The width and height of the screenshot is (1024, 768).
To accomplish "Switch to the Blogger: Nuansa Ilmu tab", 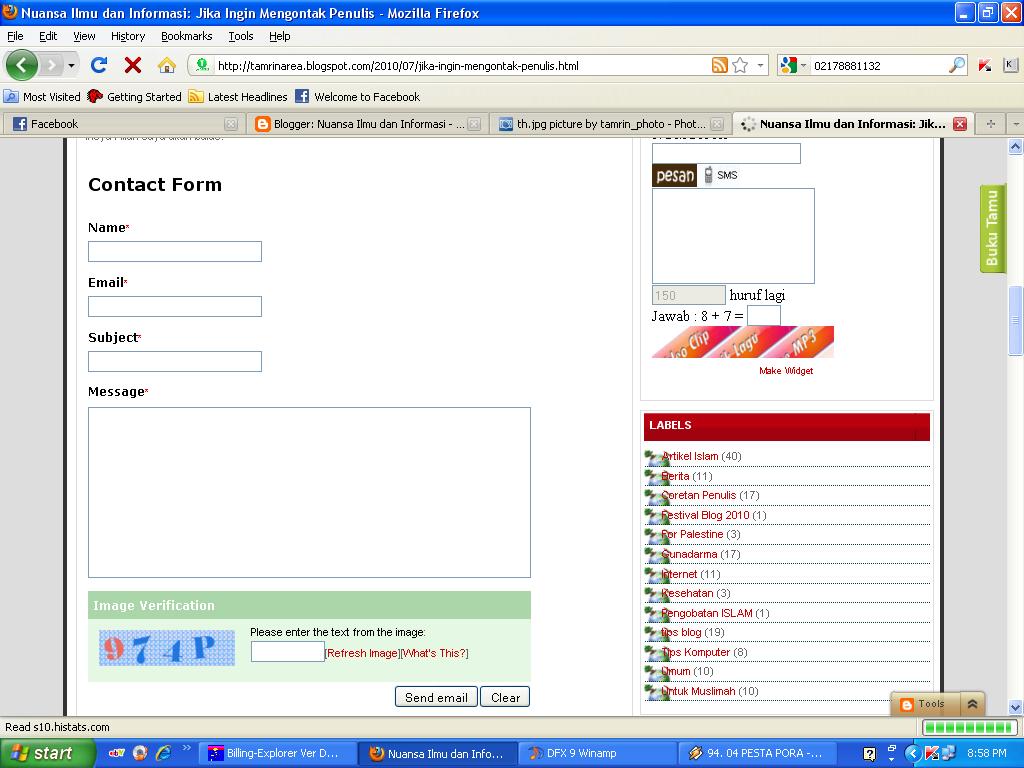I will pos(366,124).
